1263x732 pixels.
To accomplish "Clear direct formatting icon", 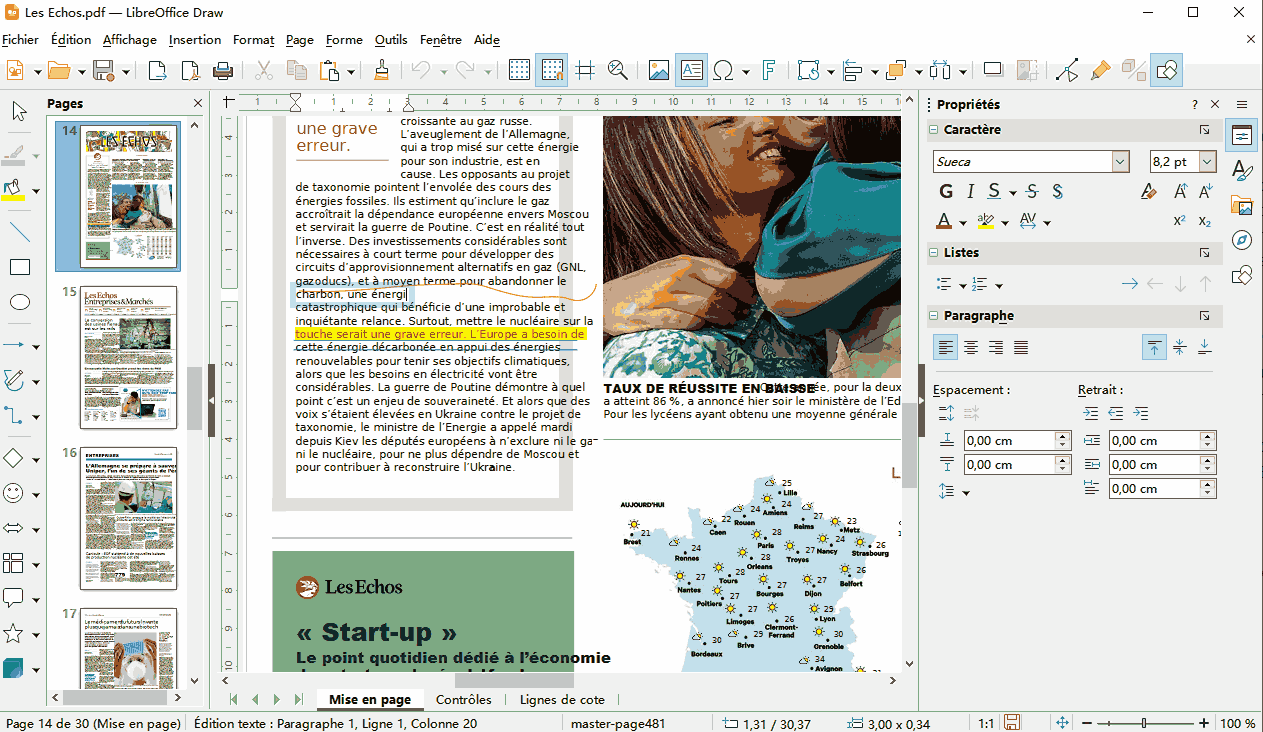I will 1149,191.
